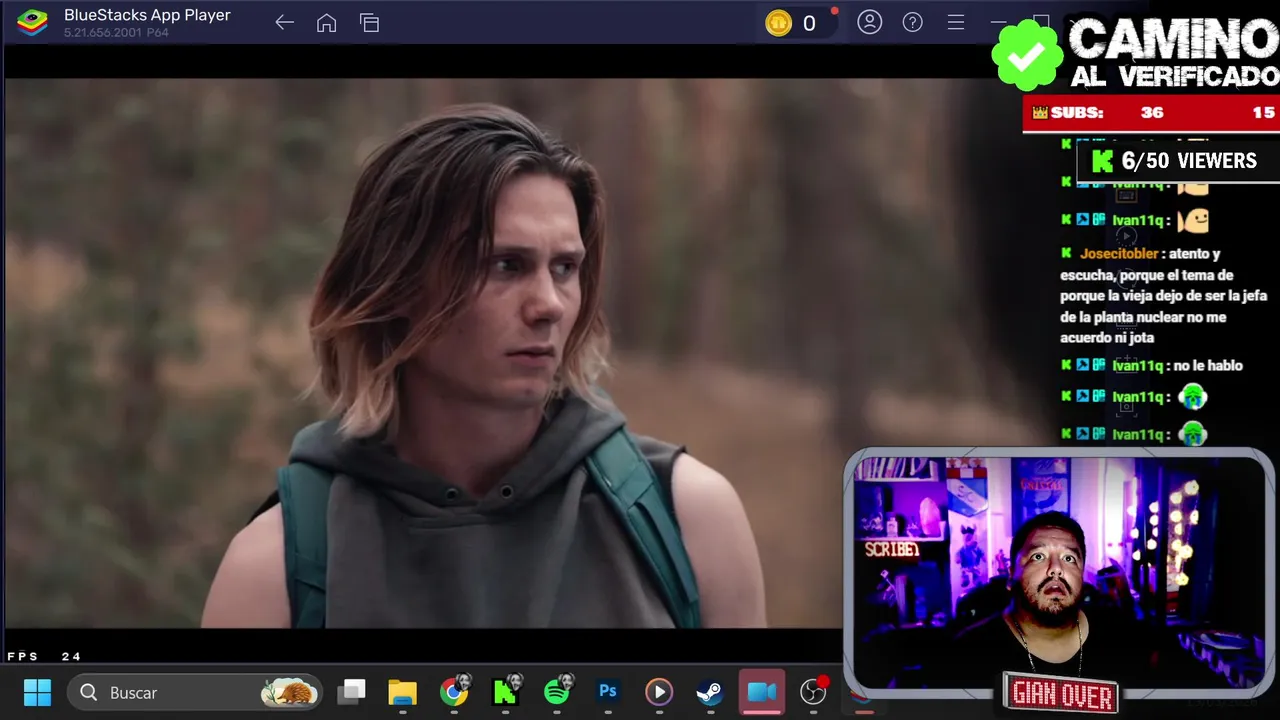Screen dimensions: 1280x720
Task: Click the streamer webcam thumbnail
Action: (1058, 572)
